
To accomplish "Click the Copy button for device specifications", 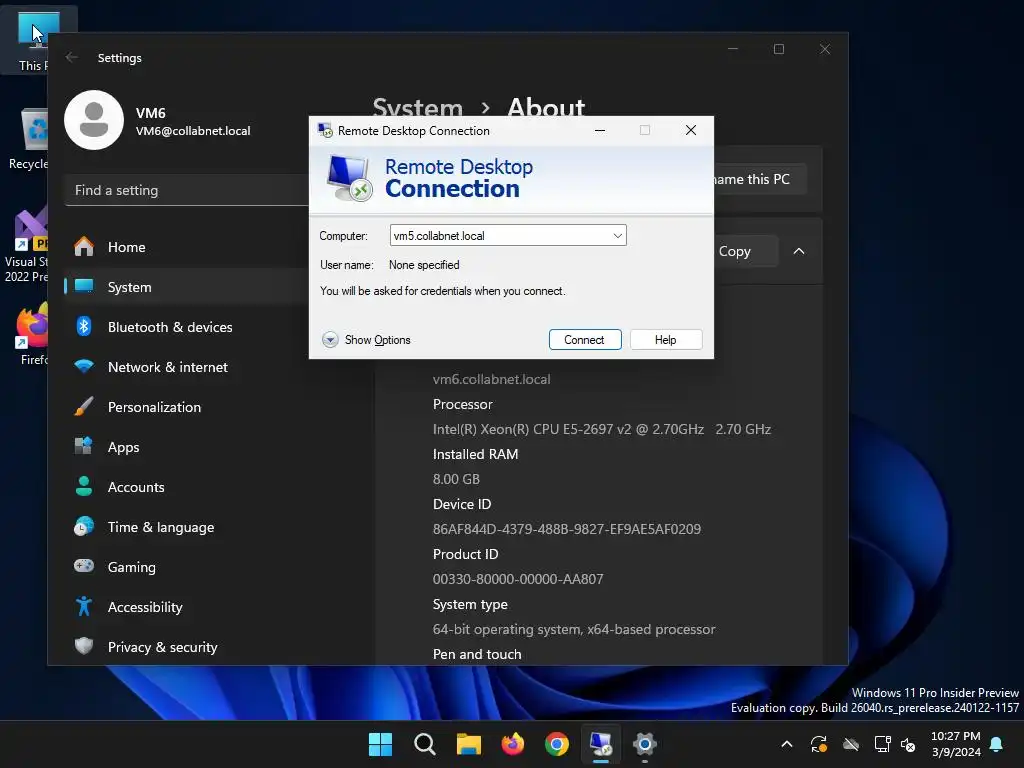I will coord(744,251).
